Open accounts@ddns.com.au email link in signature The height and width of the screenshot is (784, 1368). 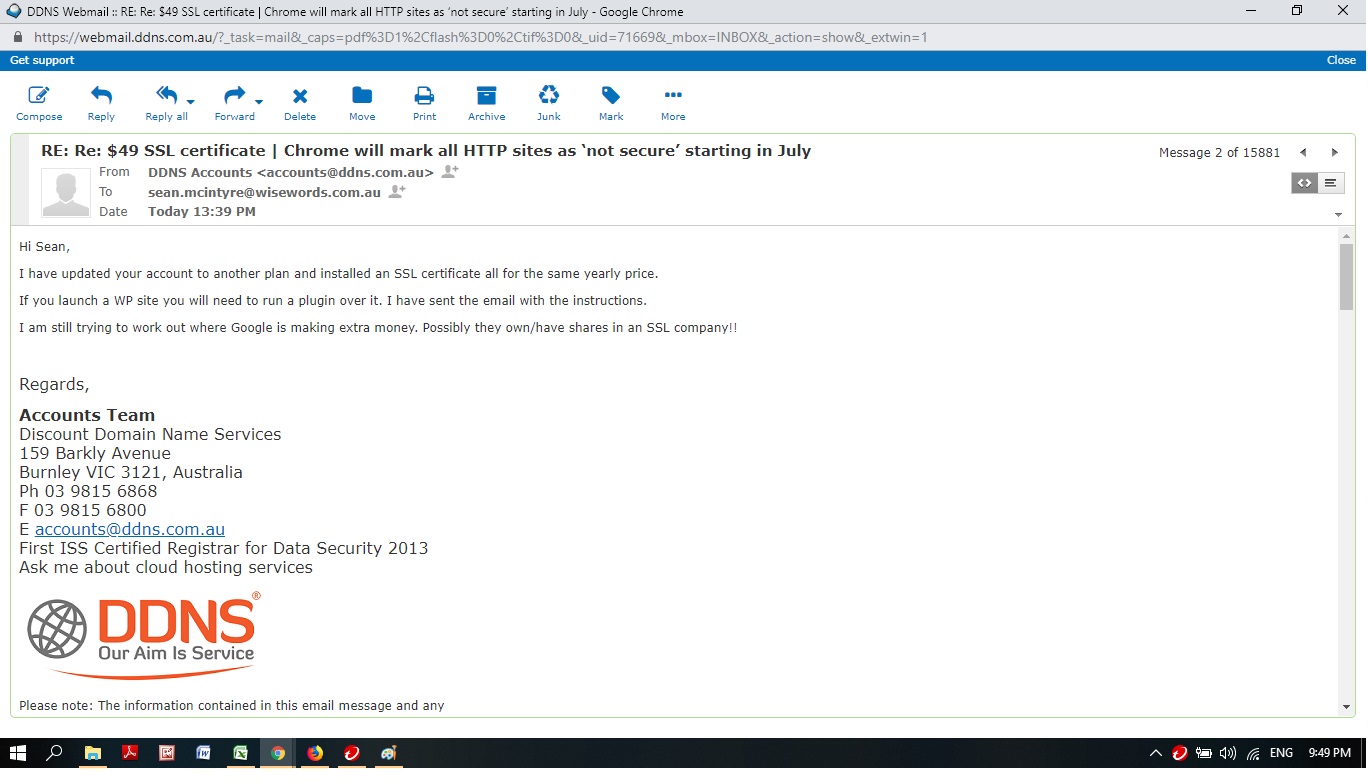(x=130, y=529)
